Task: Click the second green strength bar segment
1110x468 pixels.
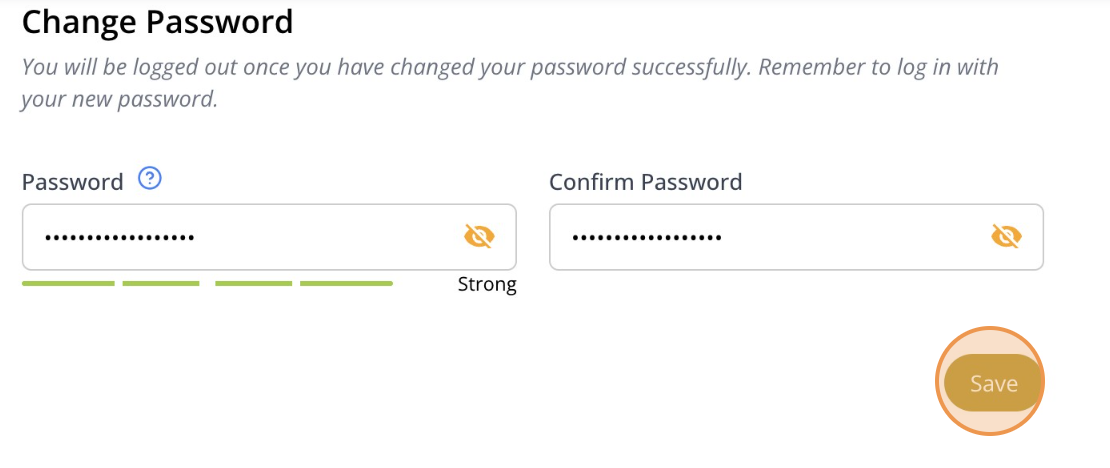Action: coord(161,283)
